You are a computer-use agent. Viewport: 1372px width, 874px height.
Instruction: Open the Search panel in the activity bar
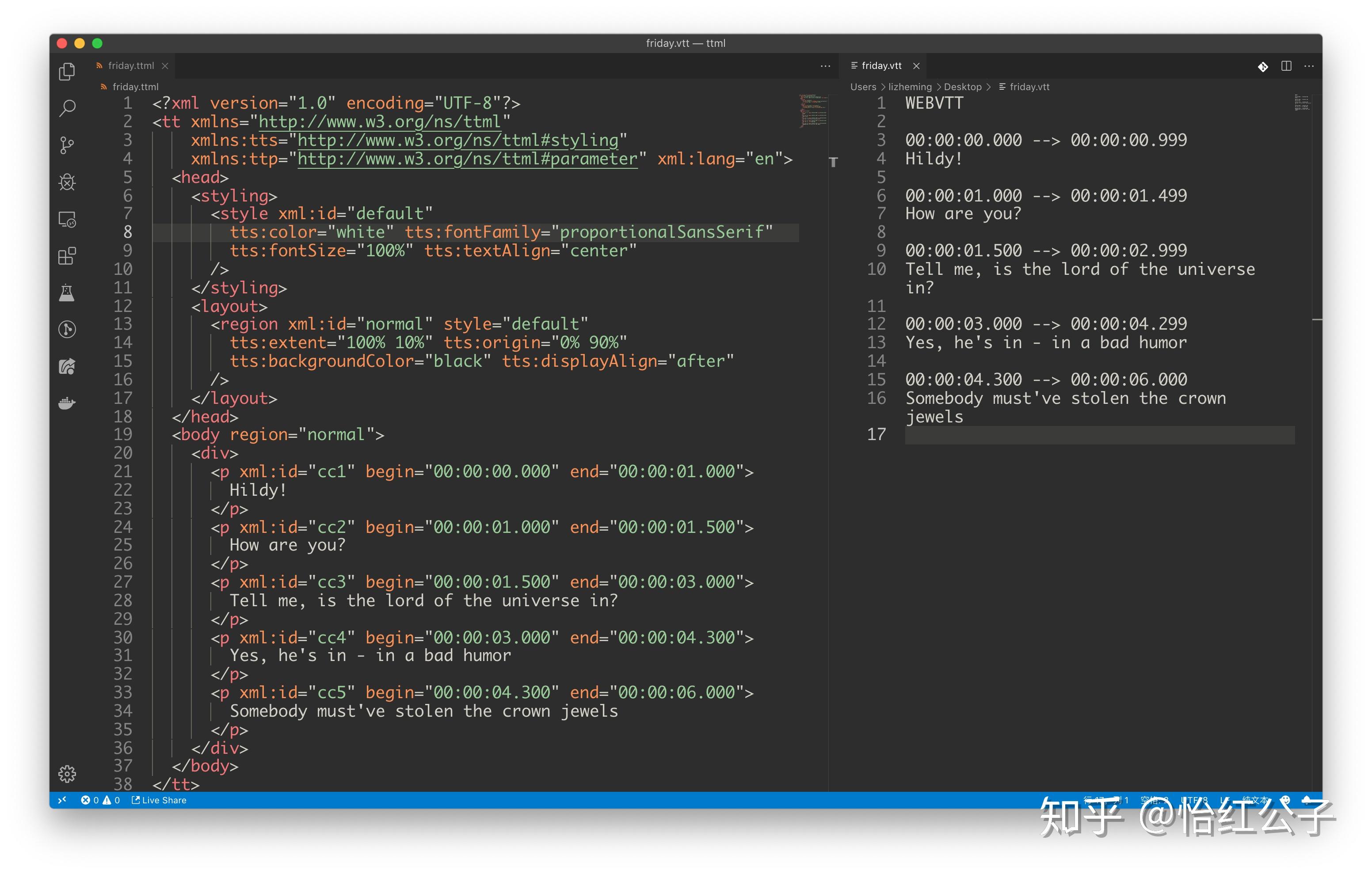(67, 108)
